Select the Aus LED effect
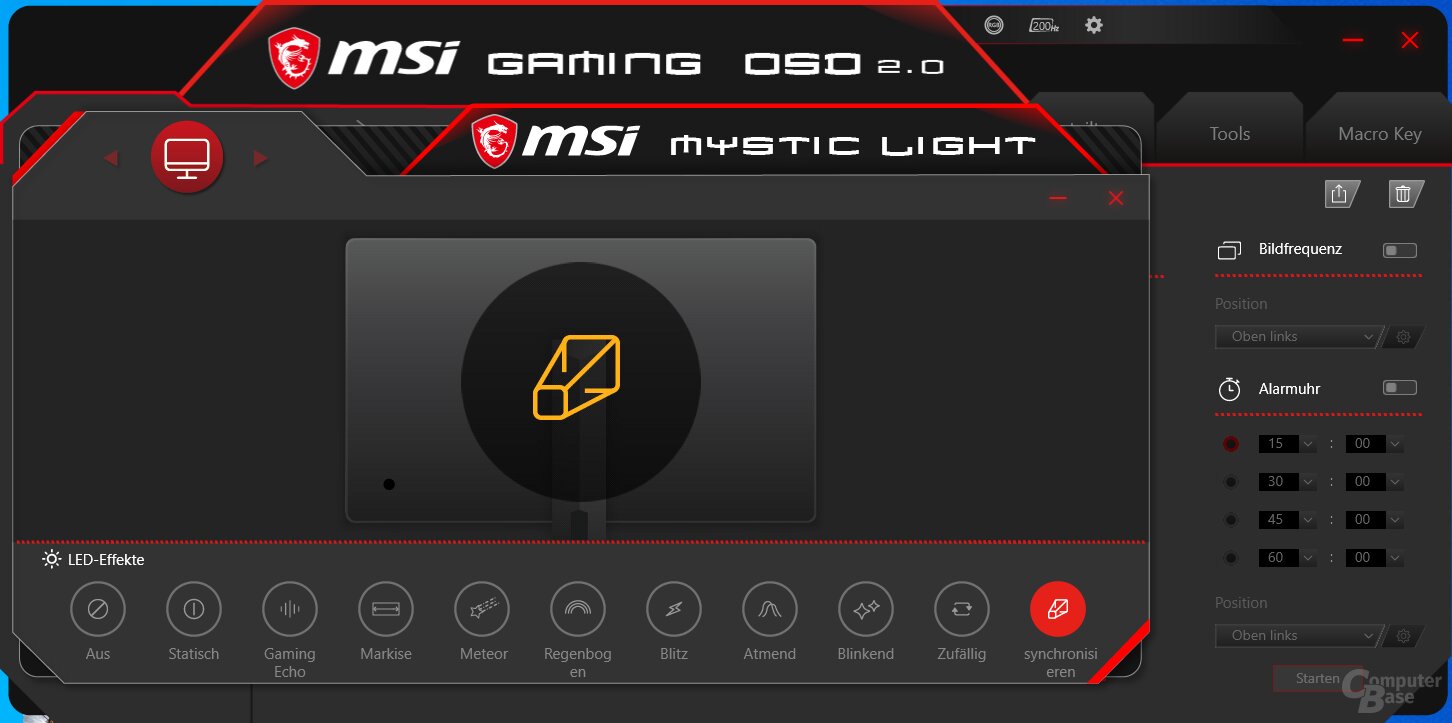Screen dimensions: 1452x723 (98, 608)
